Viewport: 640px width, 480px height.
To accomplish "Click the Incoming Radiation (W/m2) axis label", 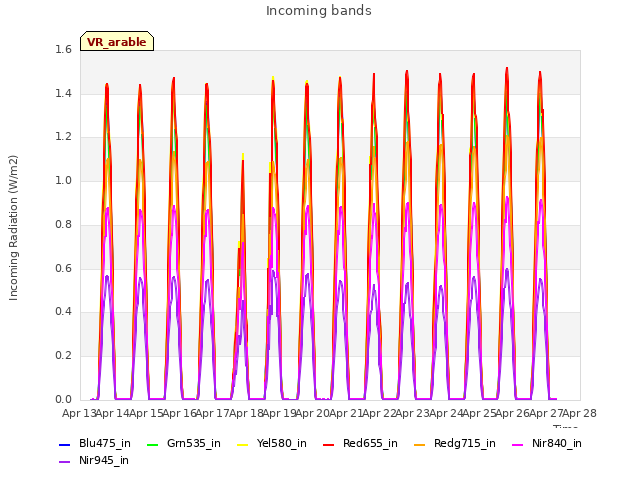I will click(x=13, y=228).
